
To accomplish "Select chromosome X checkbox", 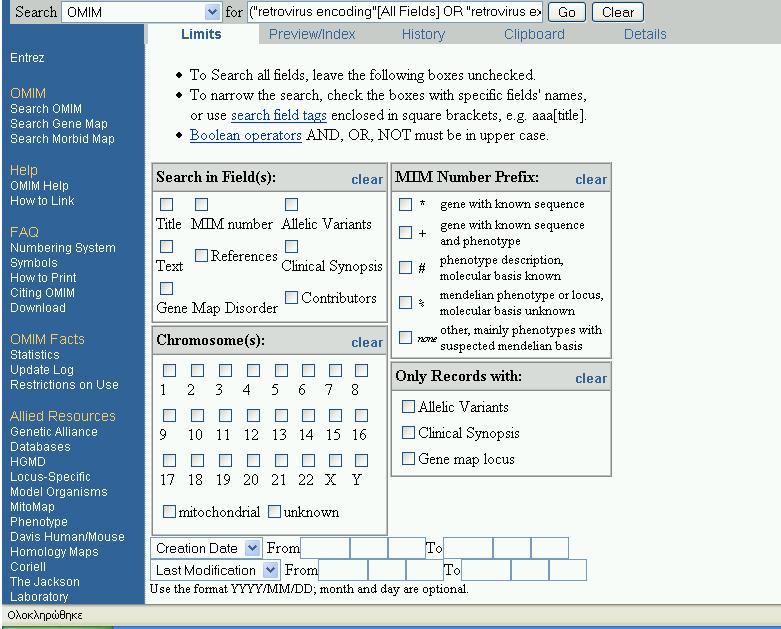I will click(x=336, y=460).
